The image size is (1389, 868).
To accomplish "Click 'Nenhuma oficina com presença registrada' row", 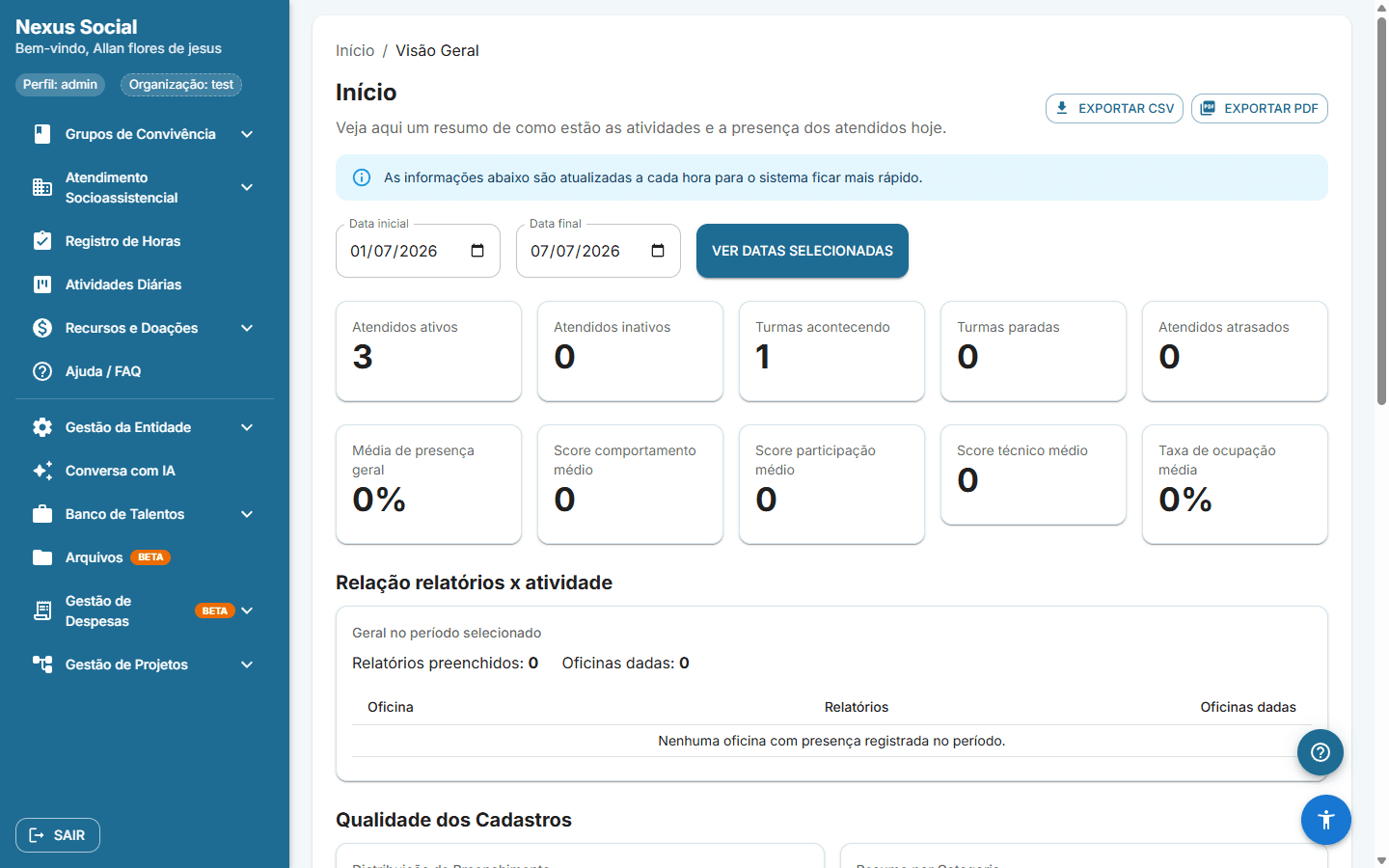I will [831, 741].
